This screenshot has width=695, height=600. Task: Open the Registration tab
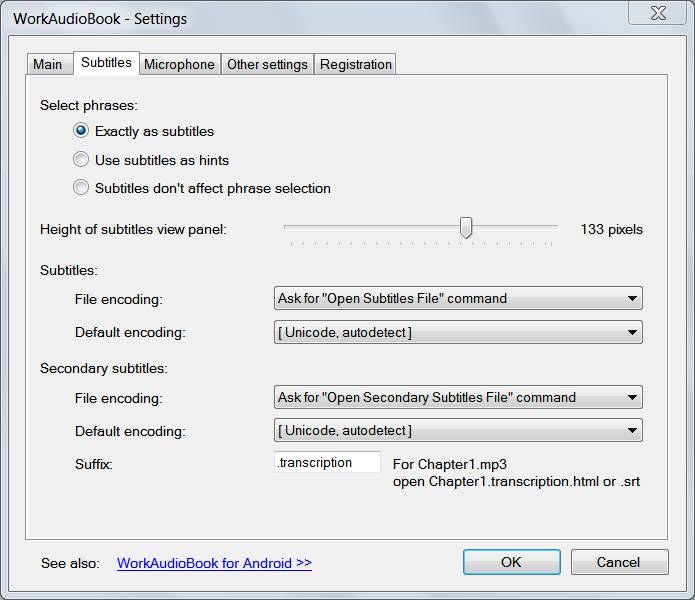point(355,64)
